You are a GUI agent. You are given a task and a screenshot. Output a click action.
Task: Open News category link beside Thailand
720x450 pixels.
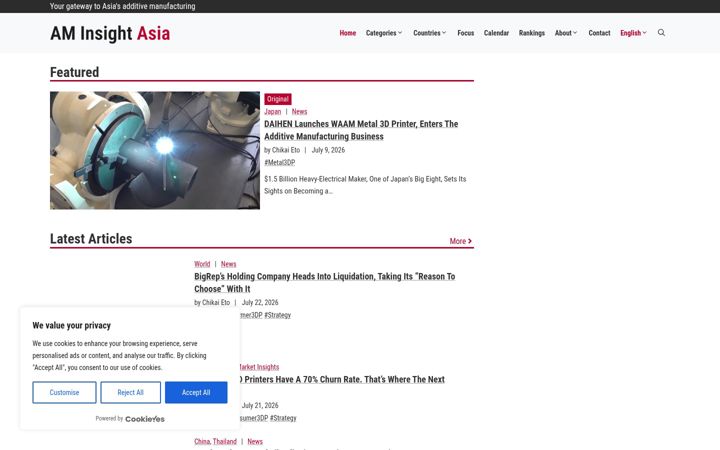[x=255, y=442]
